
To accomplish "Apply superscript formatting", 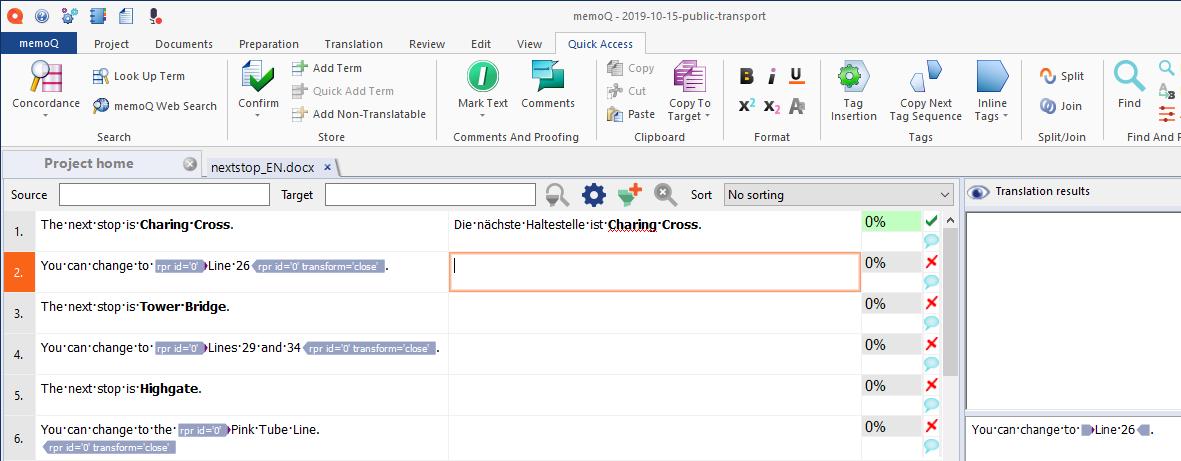I will (x=746, y=106).
